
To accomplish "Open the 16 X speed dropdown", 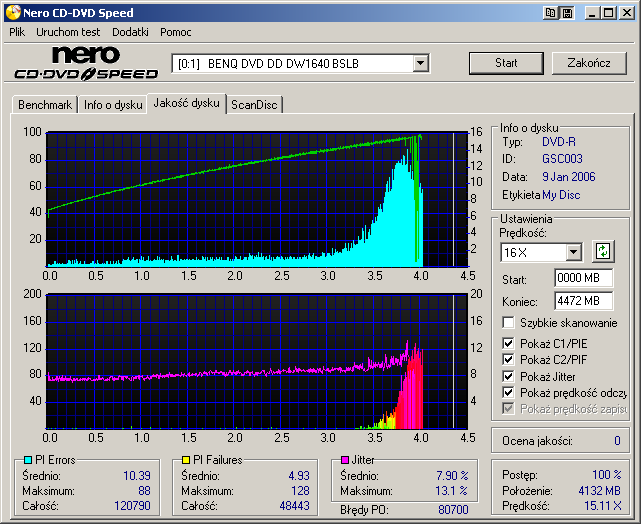I will 574,252.
